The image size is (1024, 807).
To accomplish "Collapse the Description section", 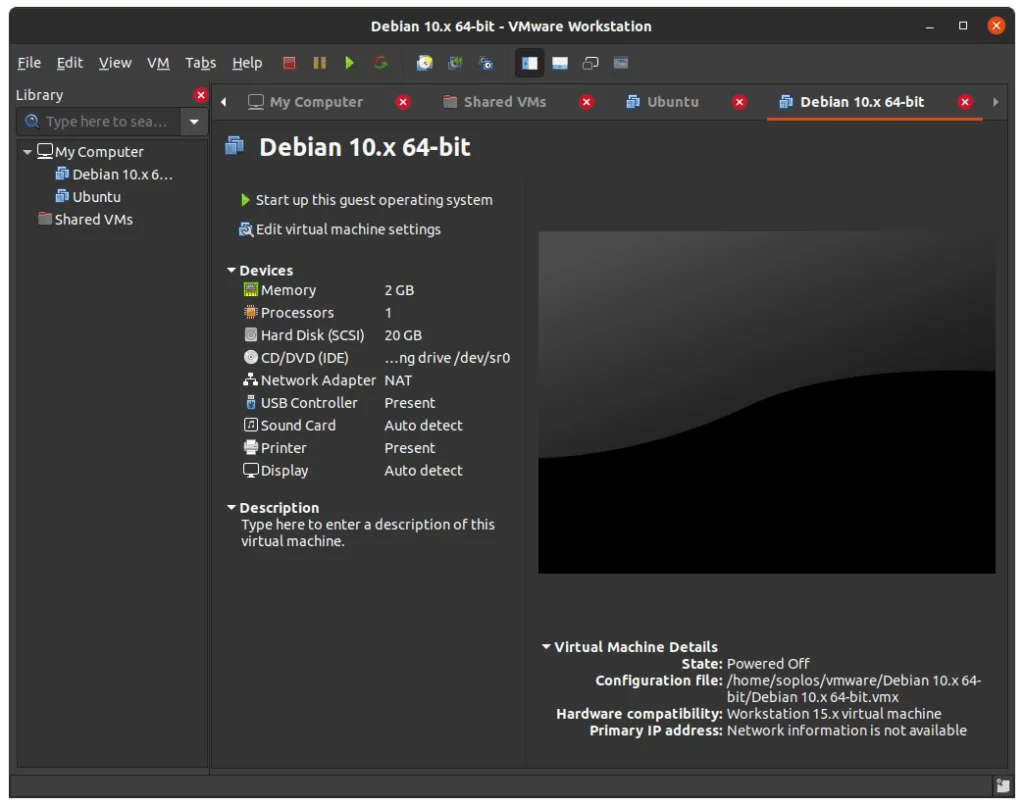I will click(x=231, y=507).
